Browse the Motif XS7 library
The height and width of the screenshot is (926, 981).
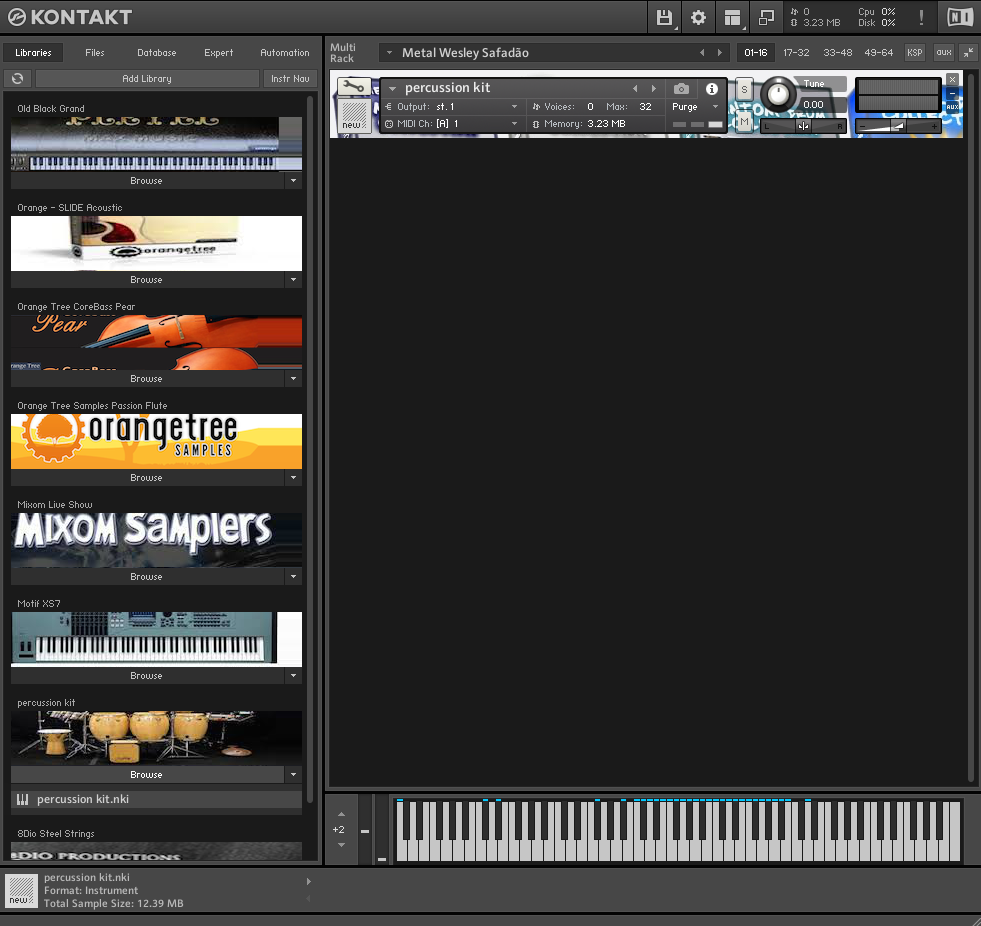147,676
